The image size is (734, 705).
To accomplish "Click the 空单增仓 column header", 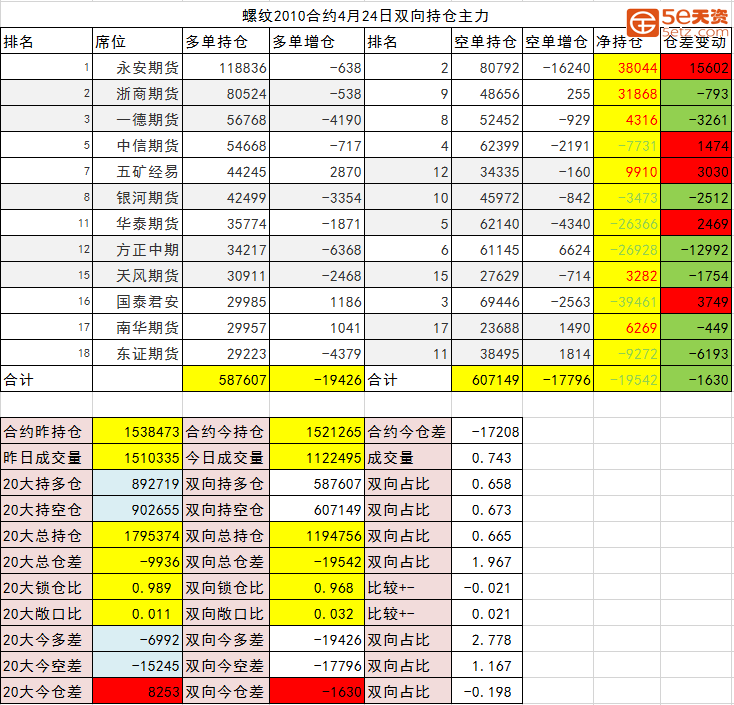I will tap(558, 42).
